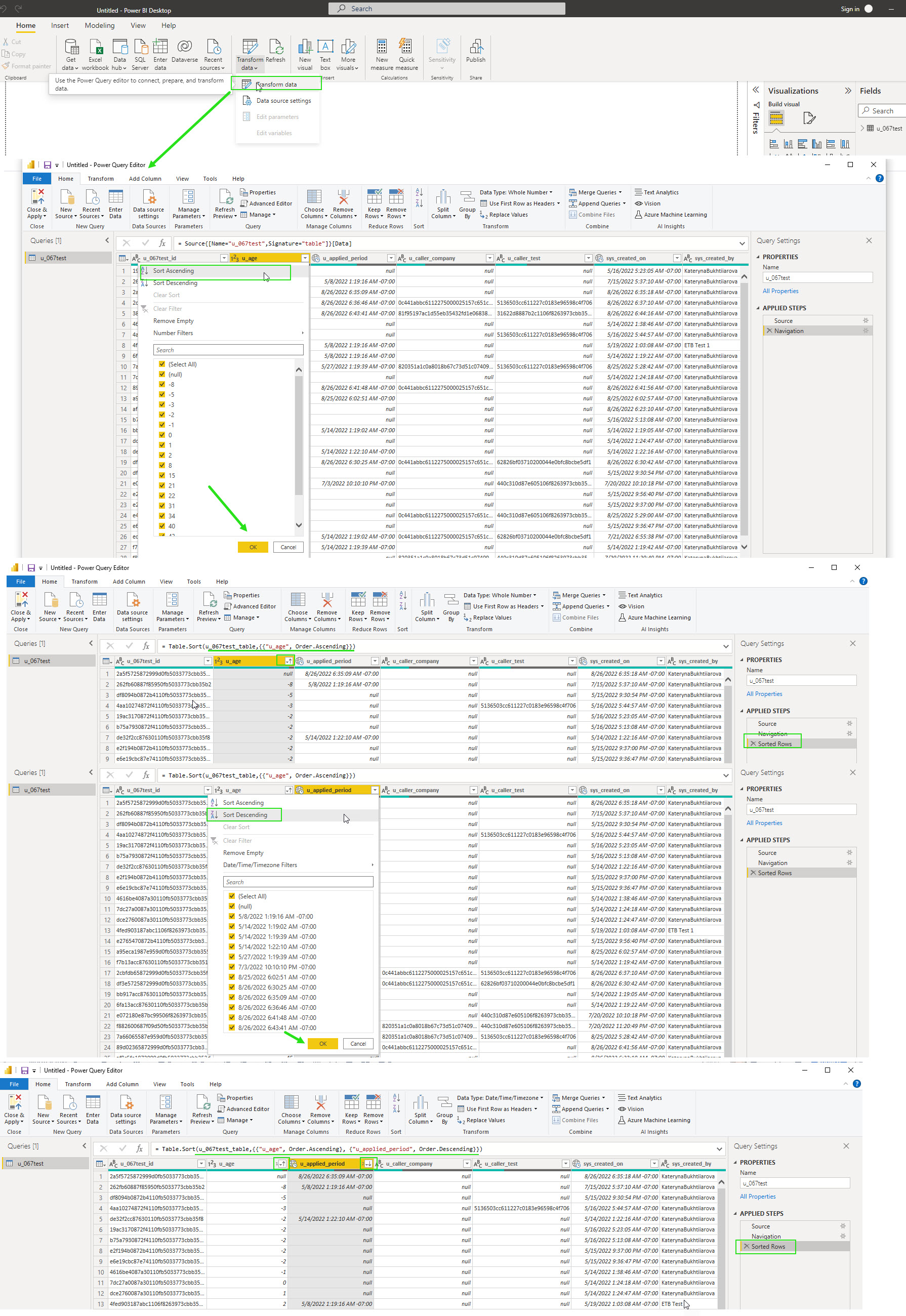Select Data source settings under Transform data menu
This screenshot has height=1316, width=906.
point(277,101)
